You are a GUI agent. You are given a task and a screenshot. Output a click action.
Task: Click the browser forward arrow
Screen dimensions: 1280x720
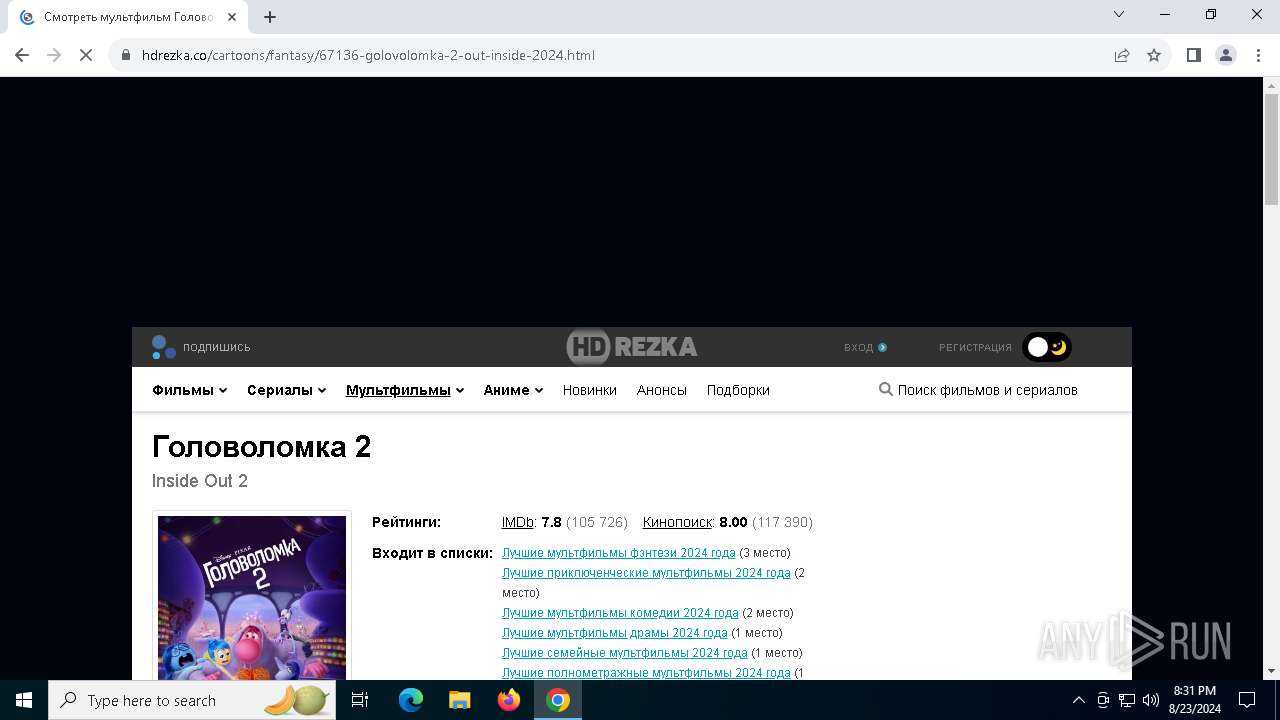pyautogui.click(x=54, y=55)
